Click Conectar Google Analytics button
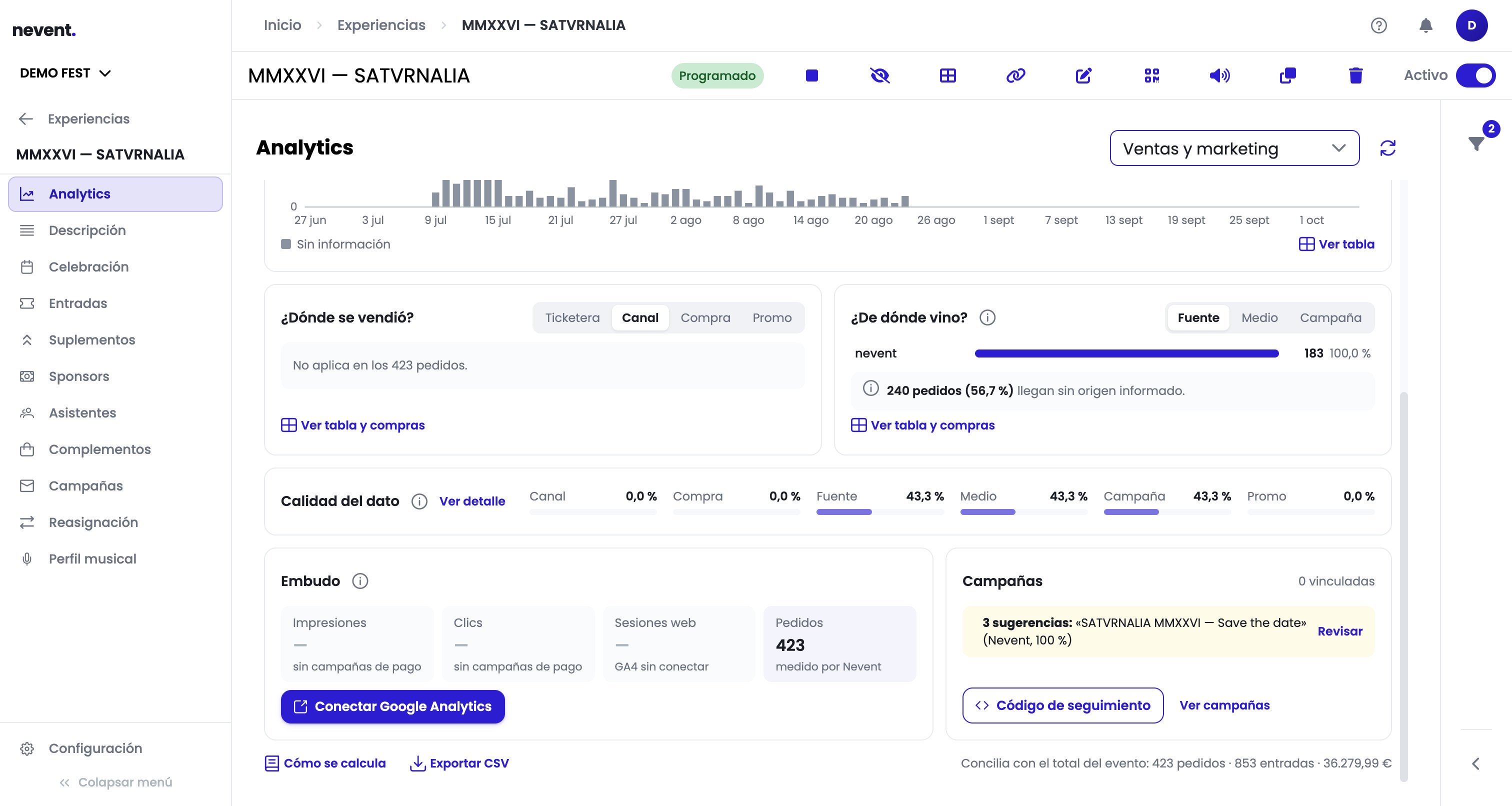Image resolution: width=1512 pixels, height=806 pixels. point(392,706)
